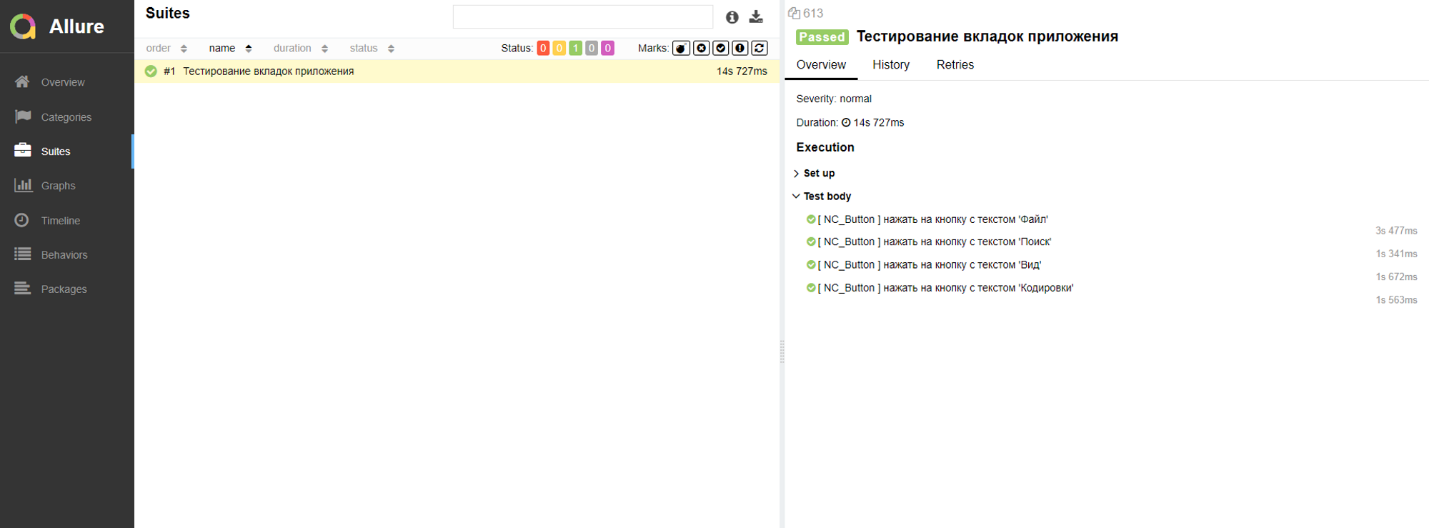Screen dimensions: 1429x528
Task: Click the clock icon beside Duration
Action: [x=846, y=123]
